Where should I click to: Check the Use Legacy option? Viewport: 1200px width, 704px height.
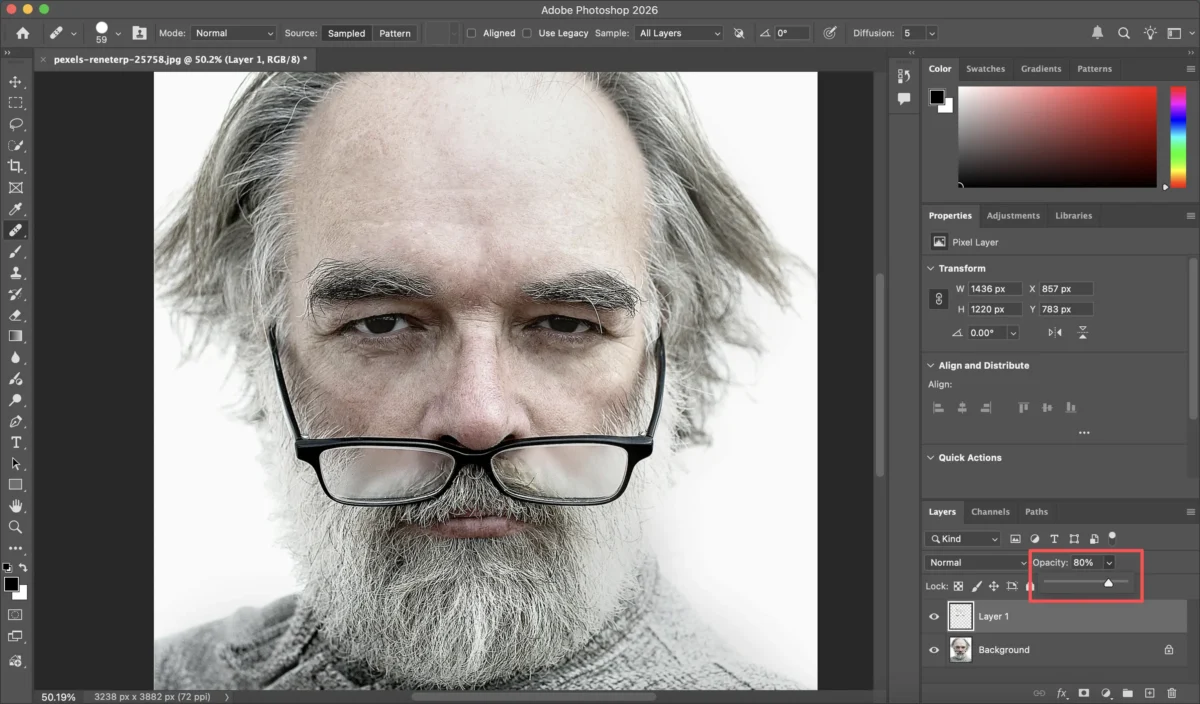click(528, 32)
